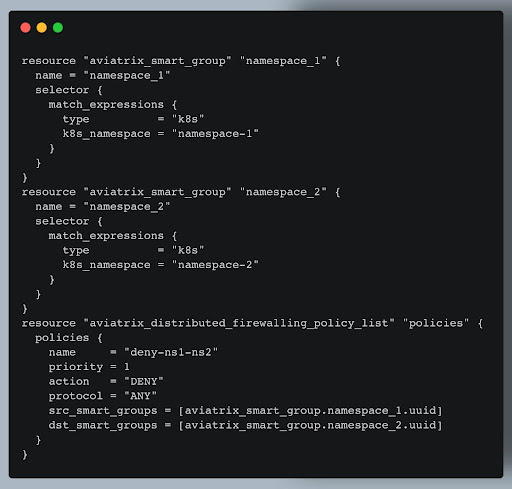Click the green maximize window dot

(58, 28)
